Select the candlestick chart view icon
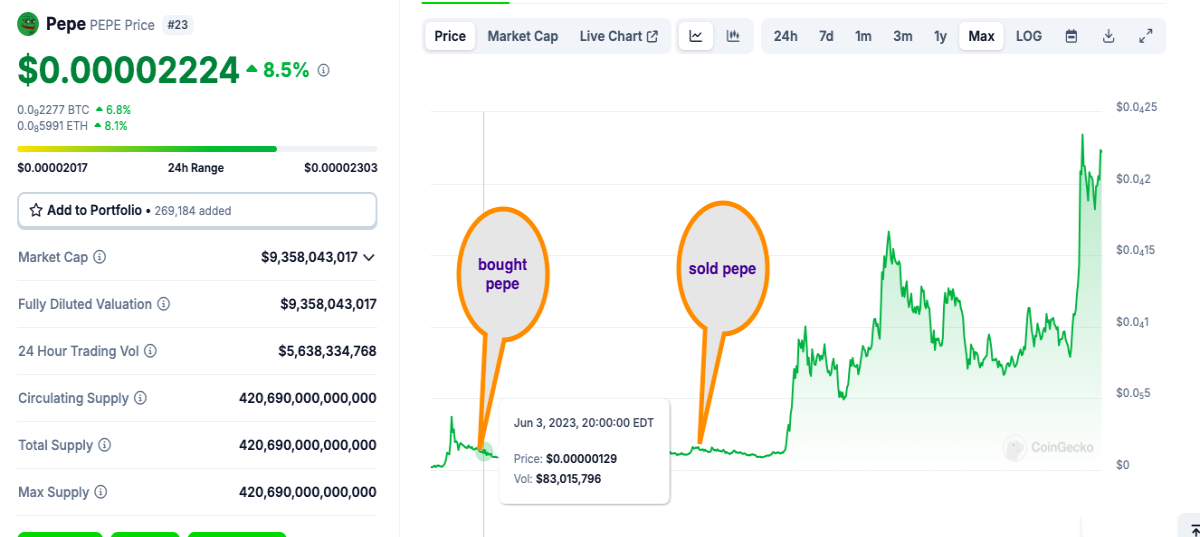The height and width of the screenshot is (537, 1200). click(x=733, y=36)
